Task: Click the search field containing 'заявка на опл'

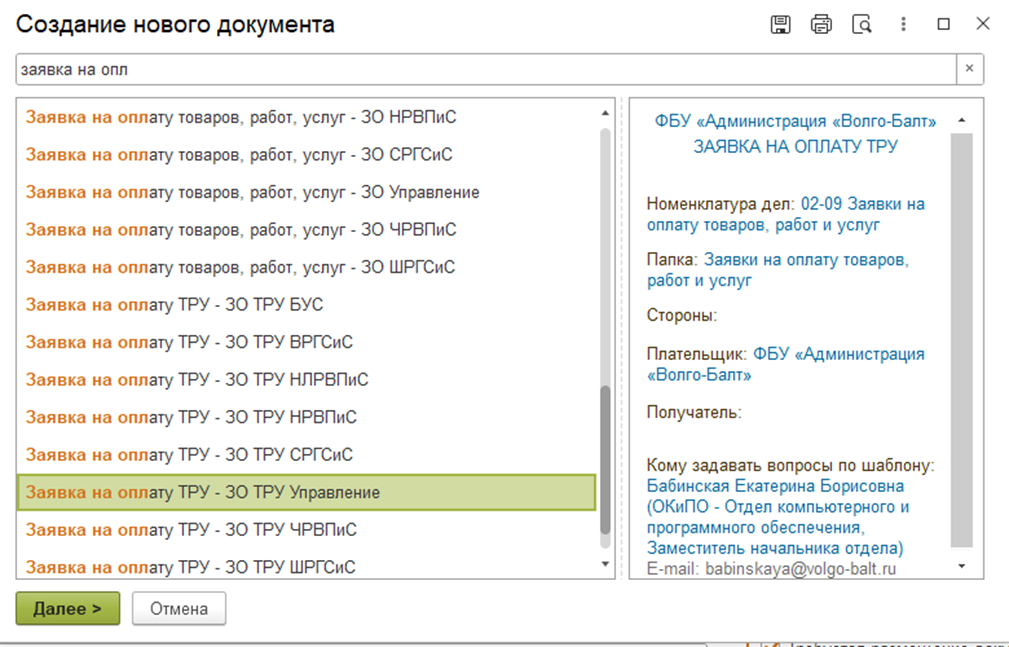Action: pos(485,69)
